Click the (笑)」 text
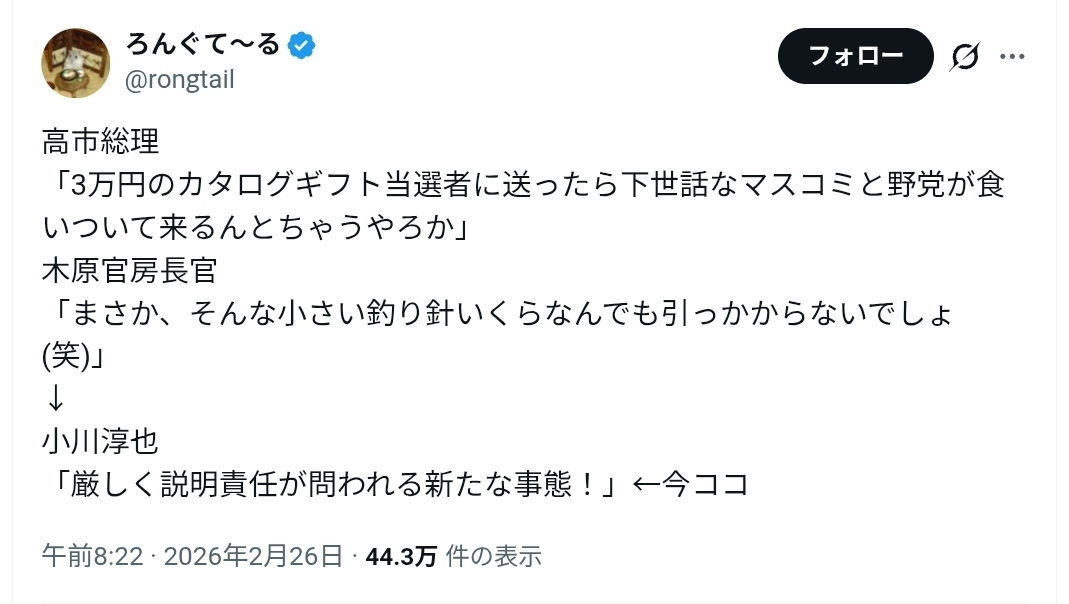 77,356
